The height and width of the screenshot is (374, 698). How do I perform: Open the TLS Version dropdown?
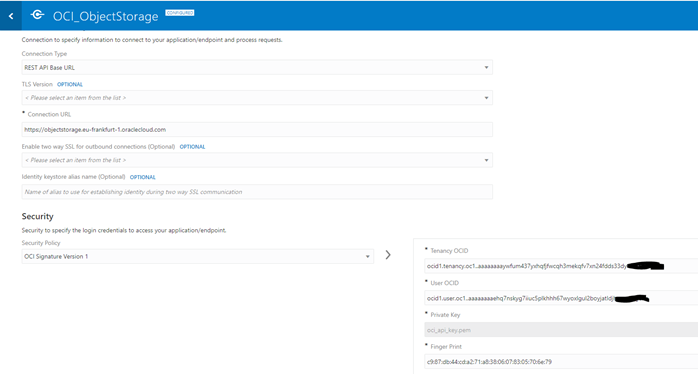click(x=257, y=98)
